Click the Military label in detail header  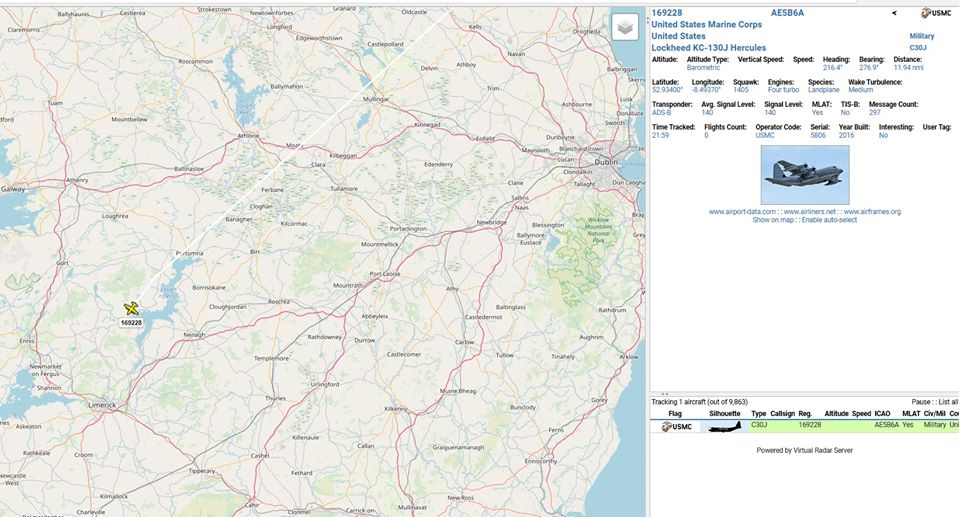pyautogui.click(x=921, y=36)
